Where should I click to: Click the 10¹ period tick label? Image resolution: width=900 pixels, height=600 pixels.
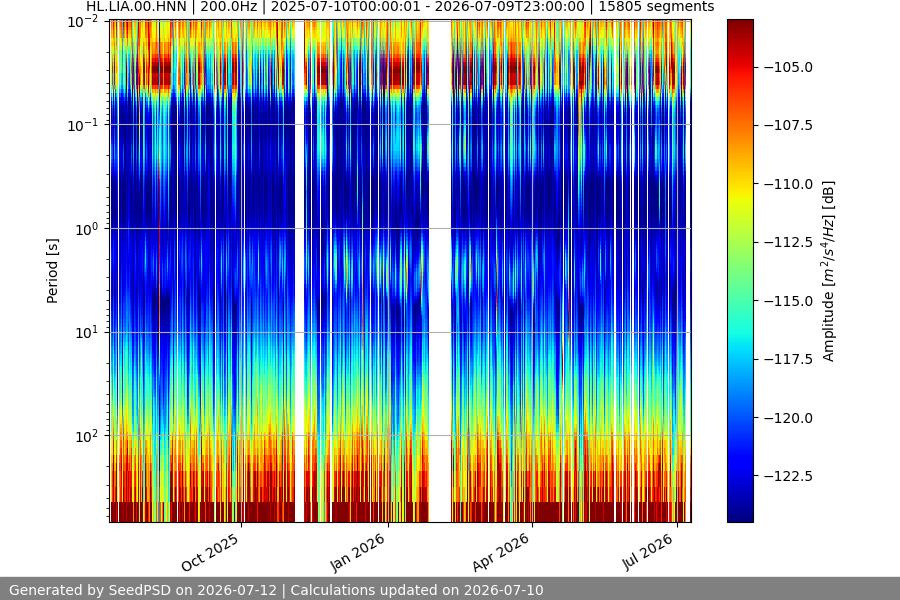pos(86,332)
